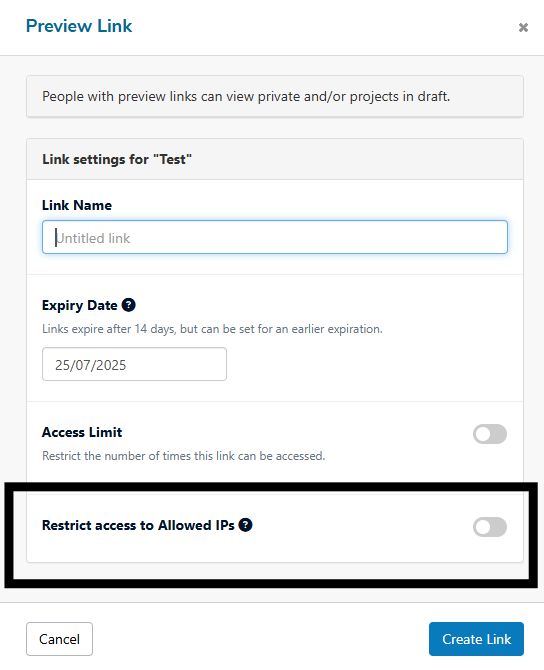544x670 pixels.
Task: Close the Preview Link dialog
Action: (x=523, y=27)
